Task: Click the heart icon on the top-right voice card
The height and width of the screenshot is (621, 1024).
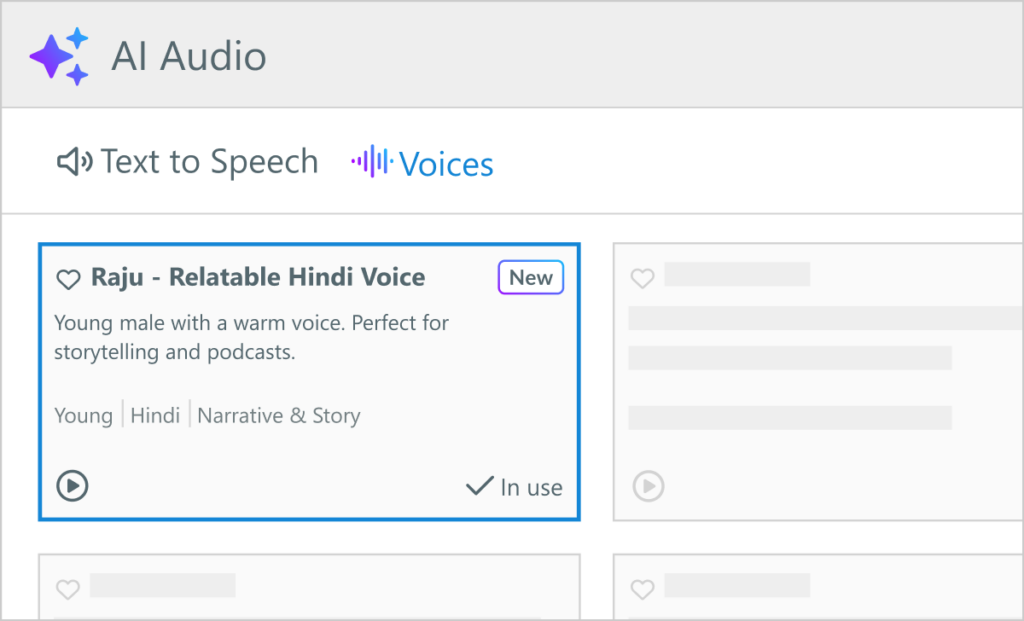Action: (642, 275)
